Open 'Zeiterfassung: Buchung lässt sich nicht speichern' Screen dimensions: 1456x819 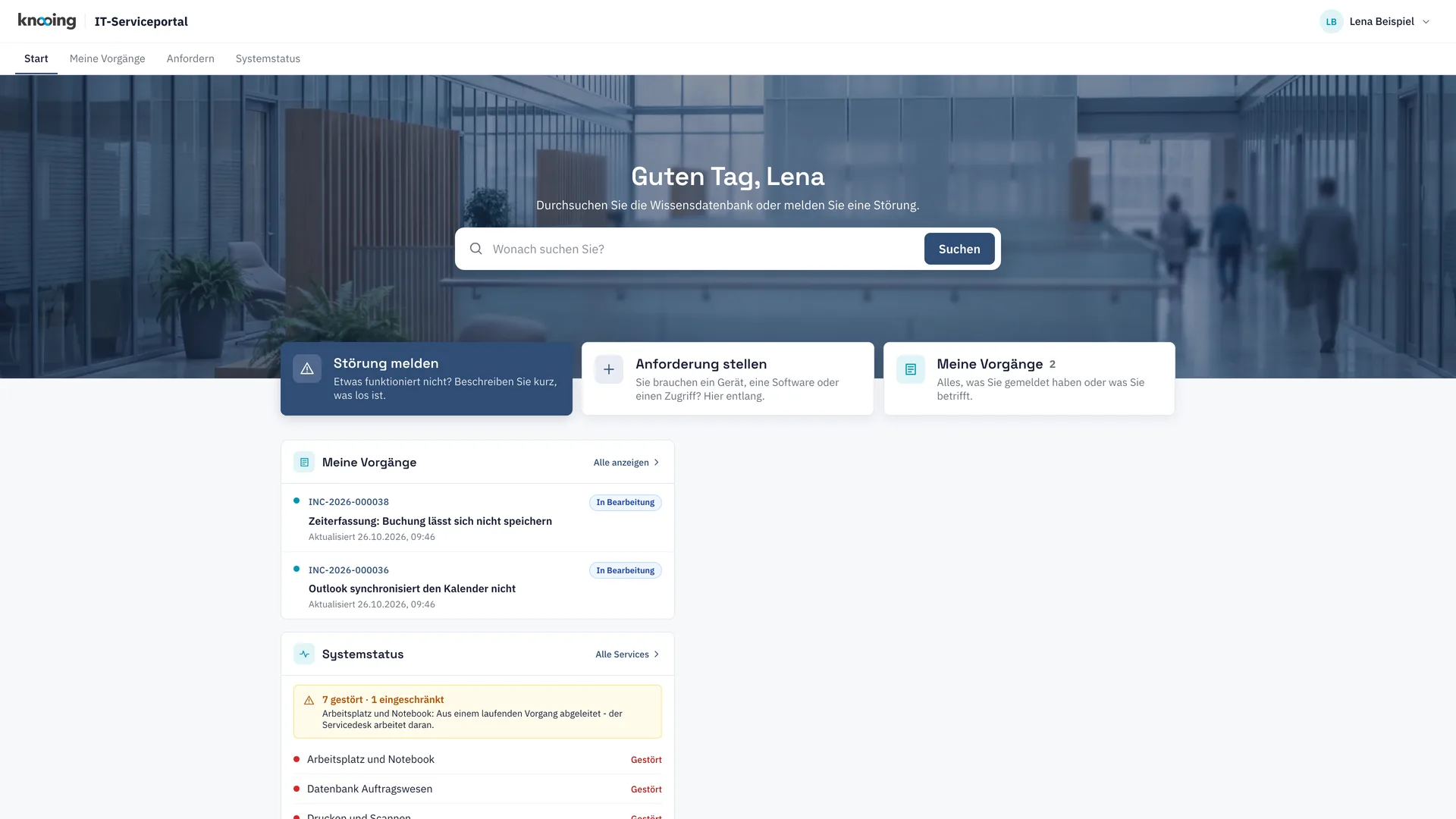tap(430, 521)
